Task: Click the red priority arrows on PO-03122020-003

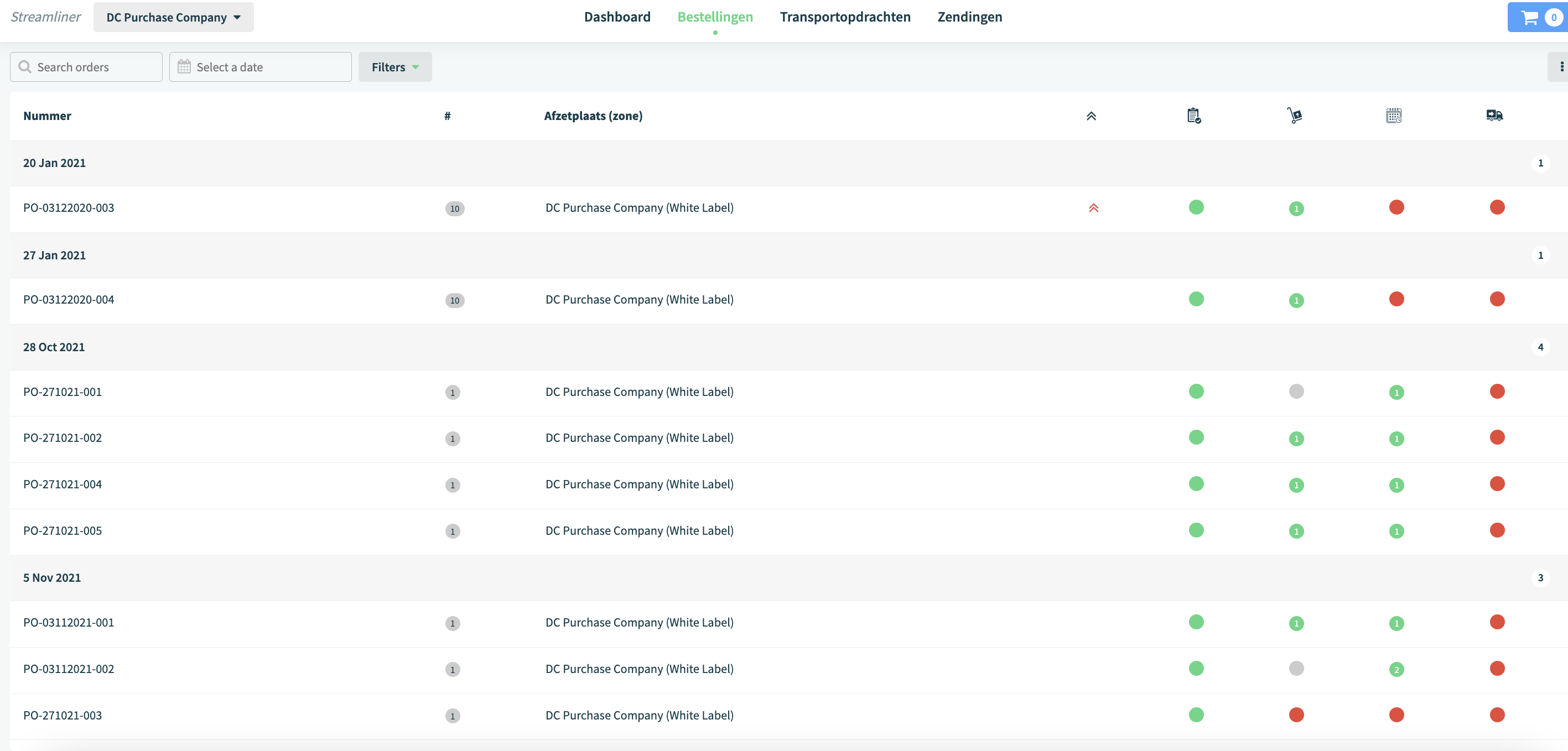Action: pyautogui.click(x=1093, y=208)
